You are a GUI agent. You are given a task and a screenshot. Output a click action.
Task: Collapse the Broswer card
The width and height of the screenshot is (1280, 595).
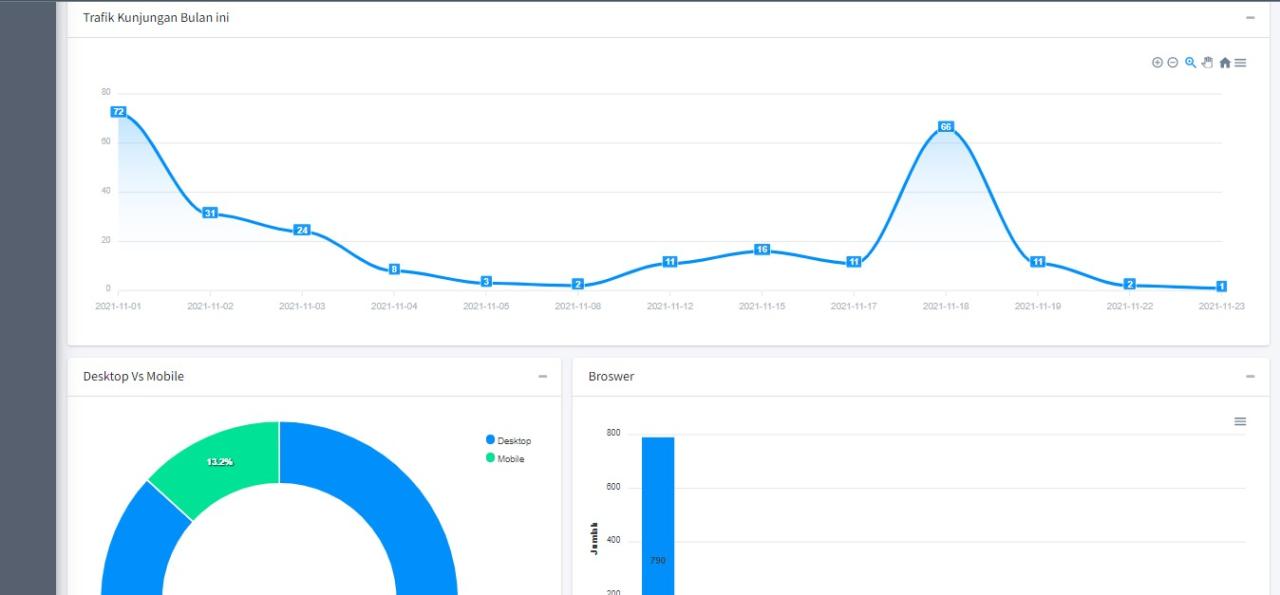tap(1250, 377)
